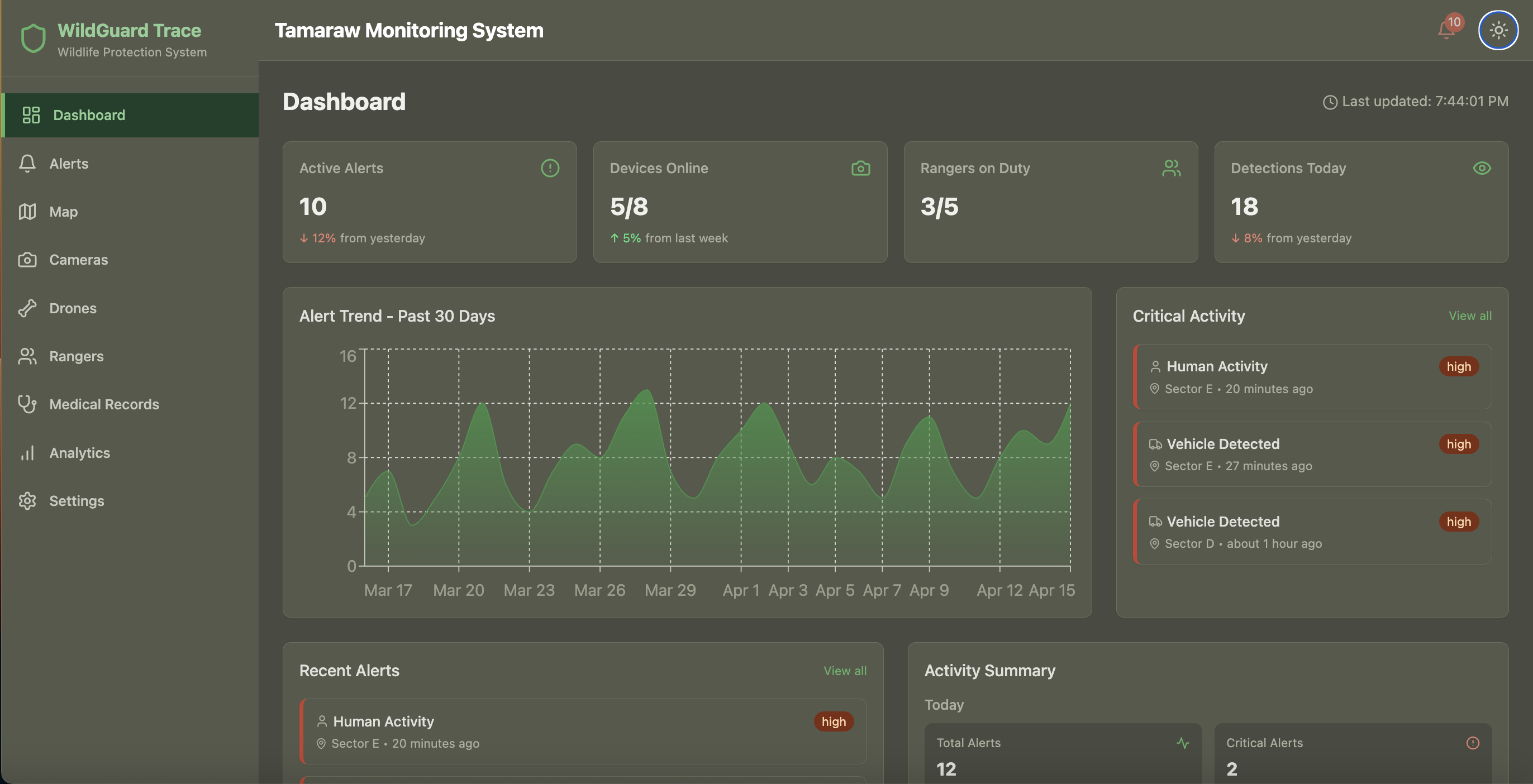Open Drones from the sidebar
This screenshot has height=784, width=1533.
coord(73,308)
